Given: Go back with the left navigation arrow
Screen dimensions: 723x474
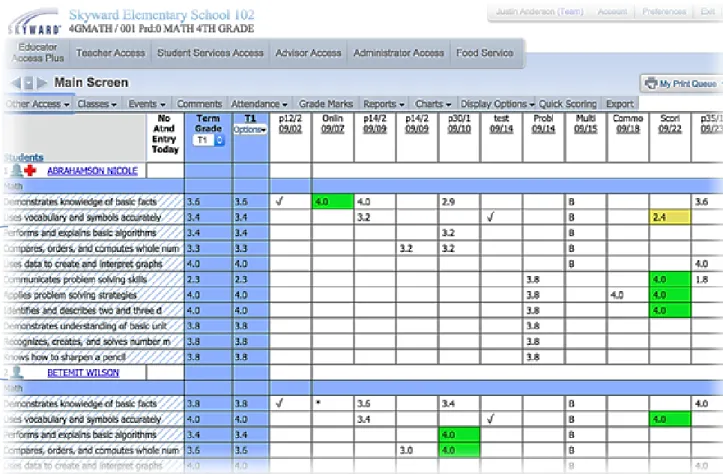Looking at the screenshot, I should (x=16, y=83).
